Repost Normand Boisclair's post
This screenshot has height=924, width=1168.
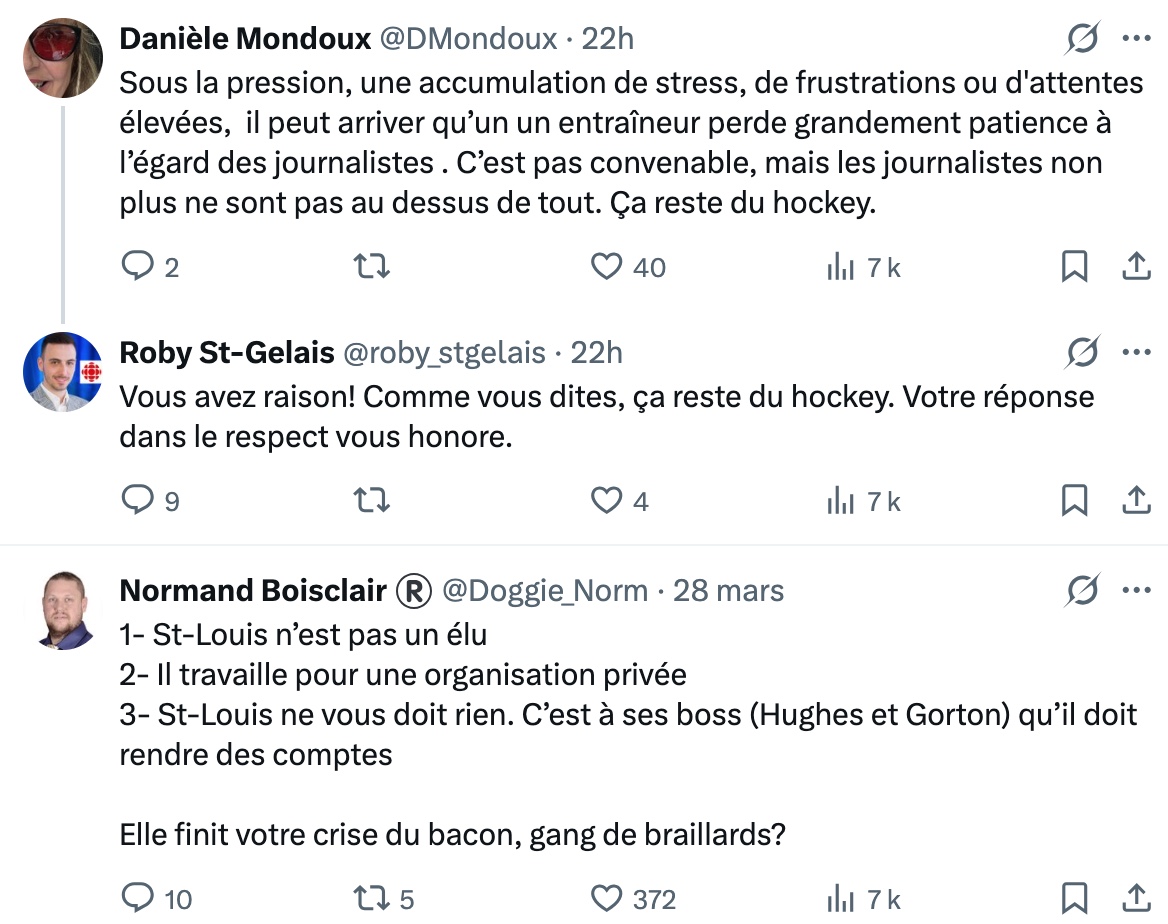pyautogui.click(x=373, y=899)
